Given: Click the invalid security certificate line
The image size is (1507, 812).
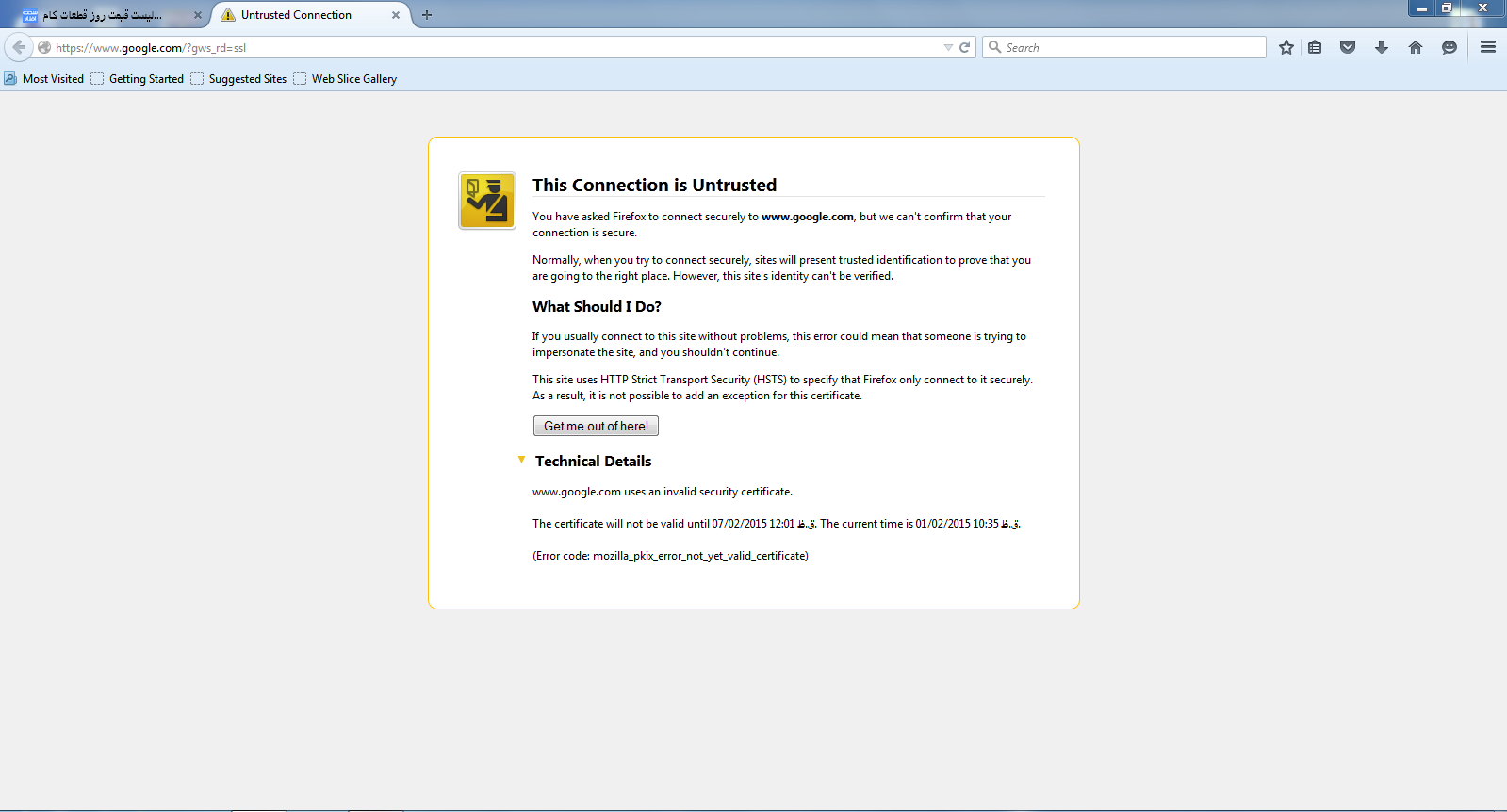Looking at the screenshot, I should (663, 492).
